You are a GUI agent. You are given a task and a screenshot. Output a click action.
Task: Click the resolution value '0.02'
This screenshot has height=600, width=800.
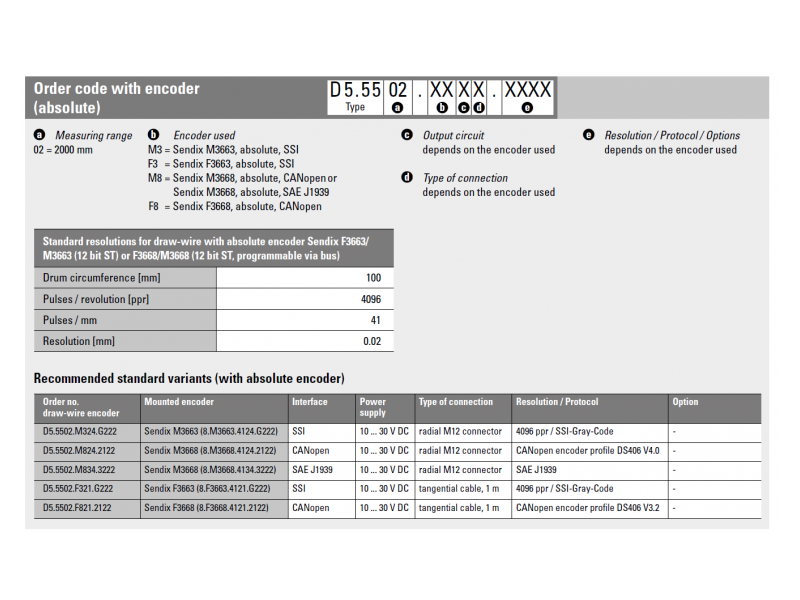(x=372, y=341)
